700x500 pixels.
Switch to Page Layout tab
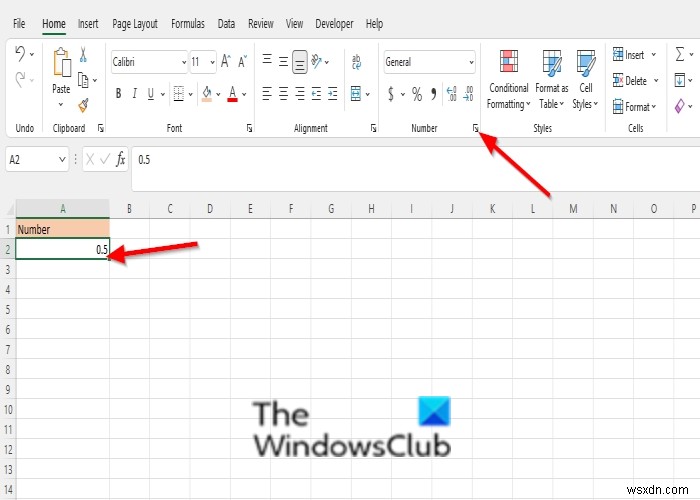pyautogui.click(x=135, y=24)
